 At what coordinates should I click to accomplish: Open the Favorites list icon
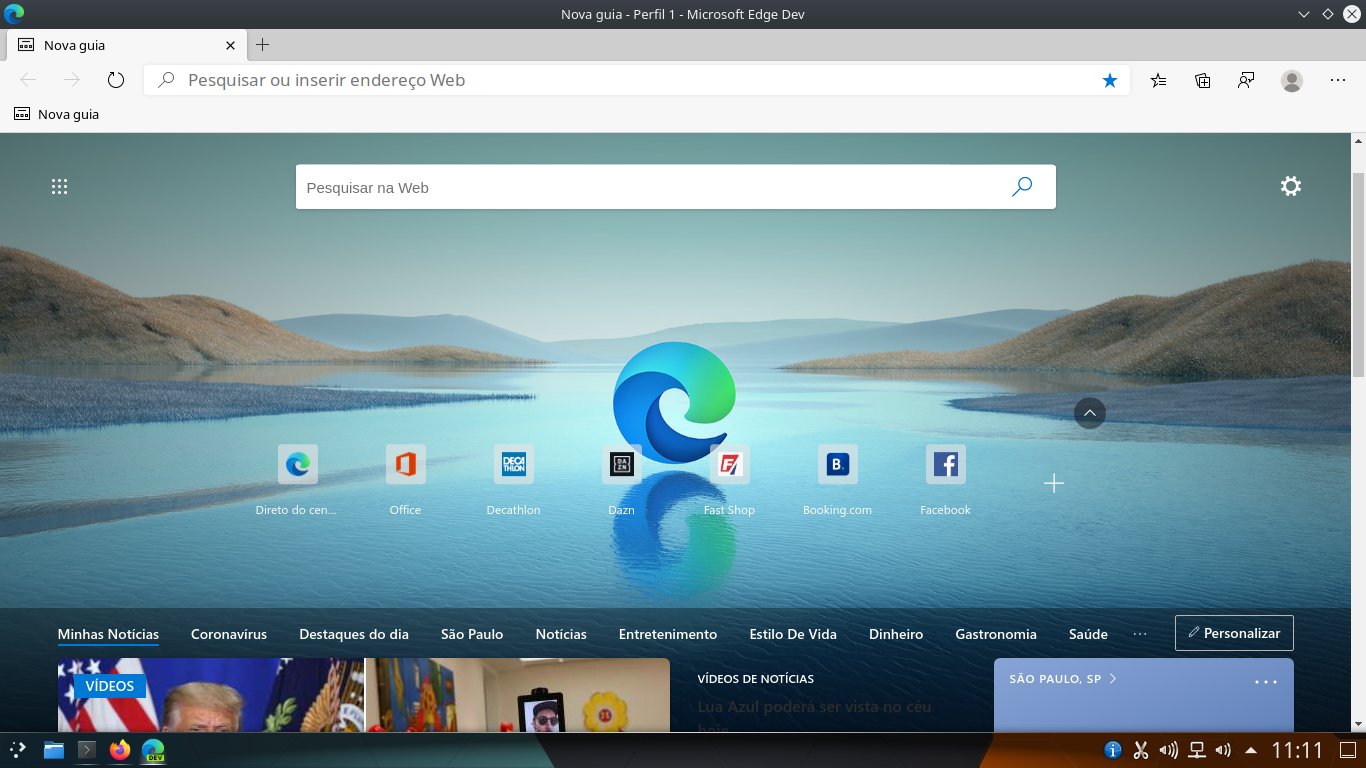pos(1157,80)
